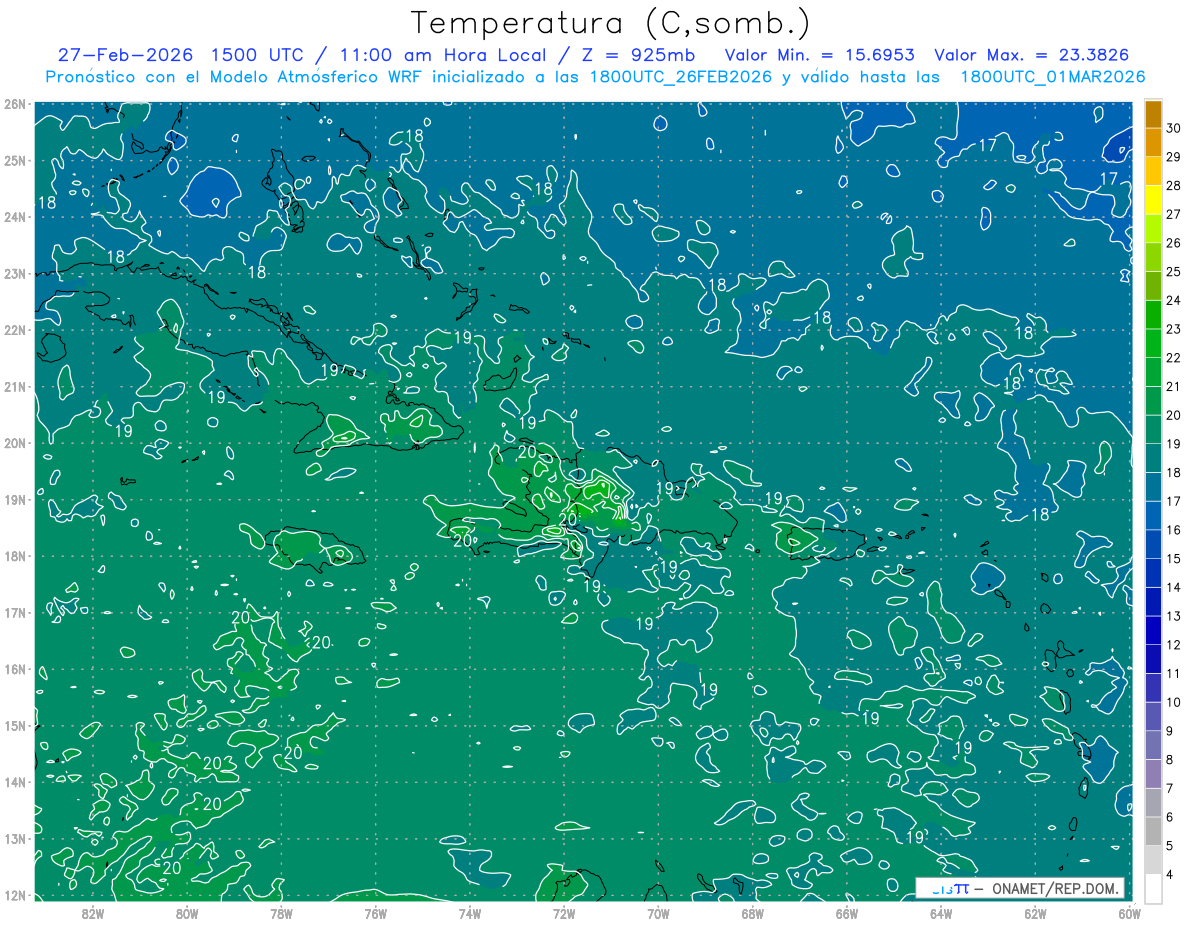The width and height of the screenshot is (1200, 927).
Task: Click the 23N latitude axis label
Action: pos(15,273)
